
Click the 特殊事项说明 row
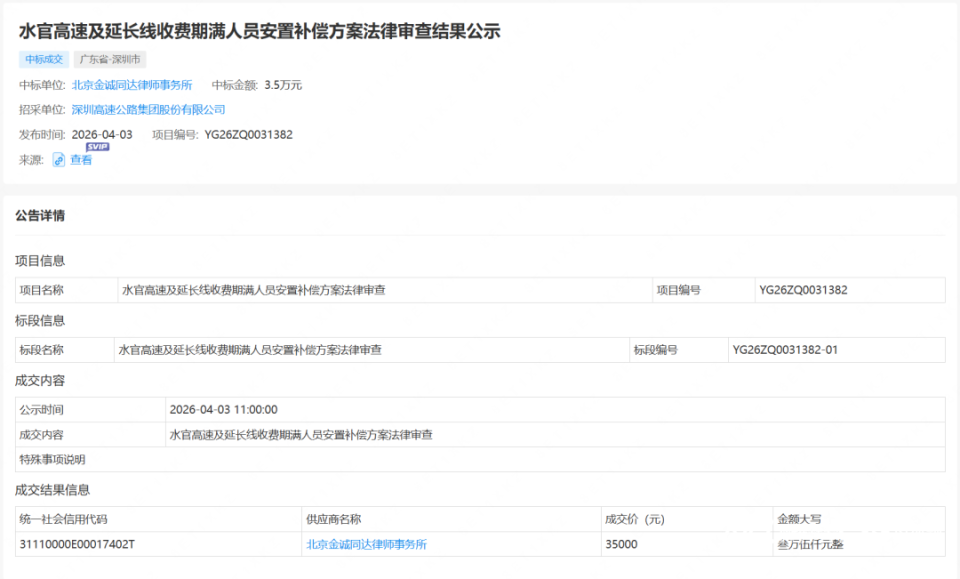pos(480,460)
